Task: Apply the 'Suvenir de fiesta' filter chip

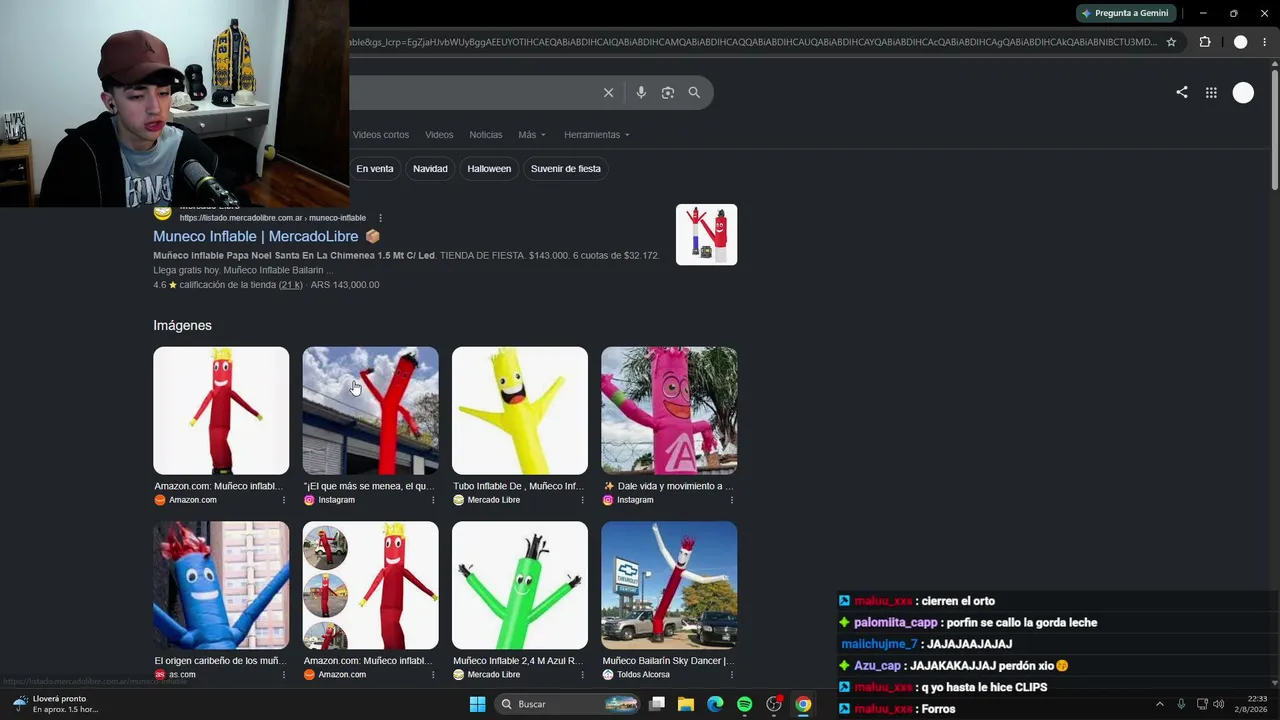Action: click(x=566, y=169)
